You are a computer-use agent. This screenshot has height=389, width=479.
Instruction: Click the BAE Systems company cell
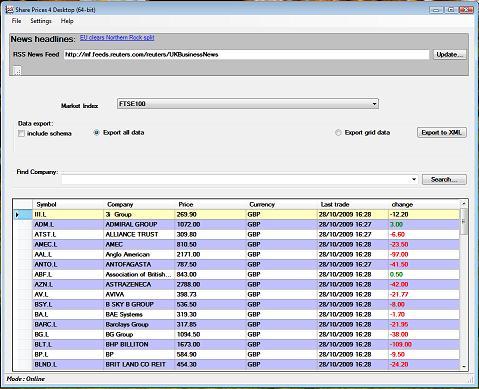[x=139, y=315]
